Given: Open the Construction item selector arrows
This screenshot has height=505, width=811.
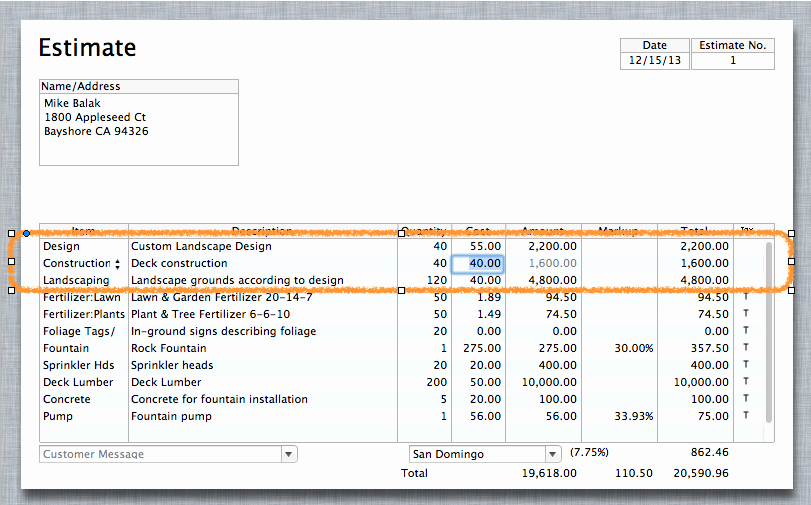Looking at the screenshot, I should [x=117, y=264].
